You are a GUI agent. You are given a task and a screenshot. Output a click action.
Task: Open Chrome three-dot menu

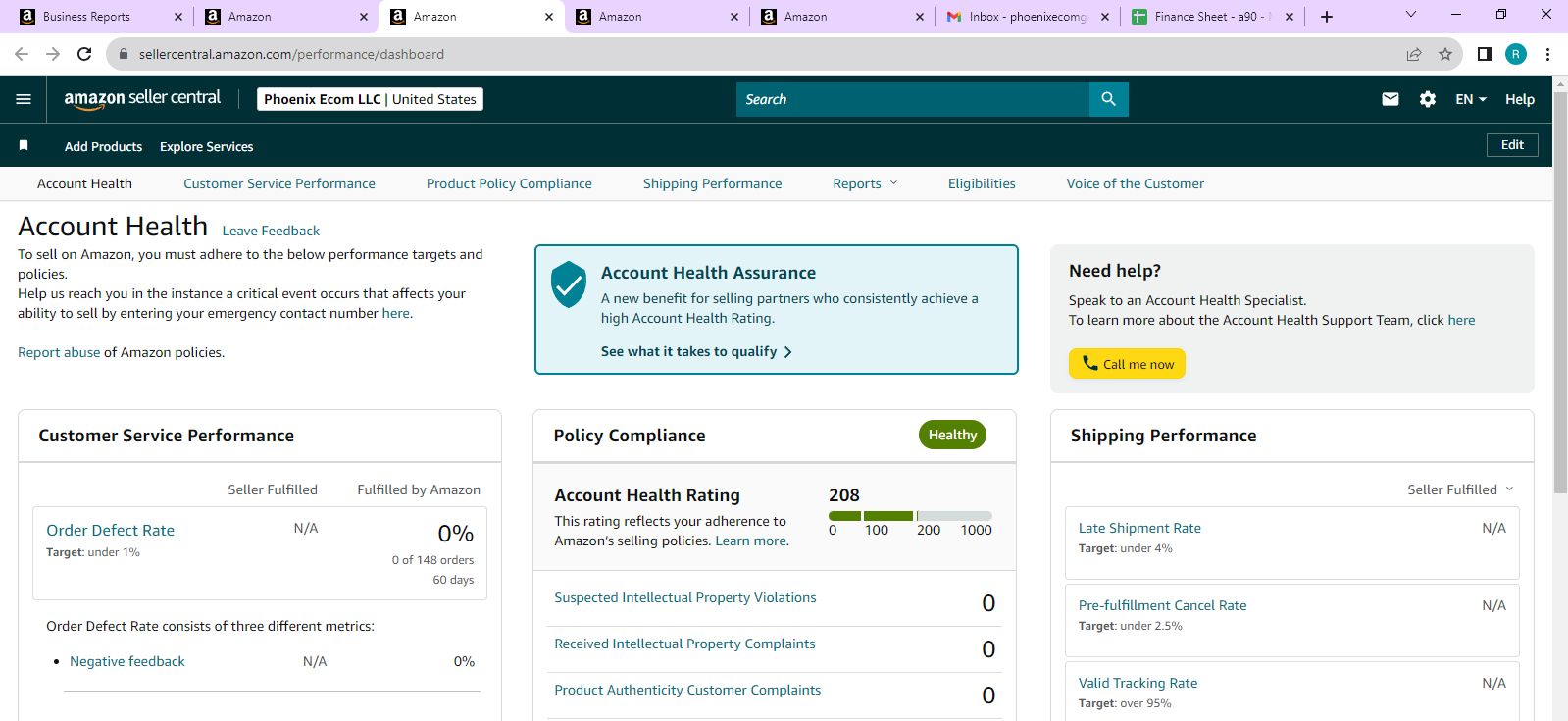[1547, 54]
